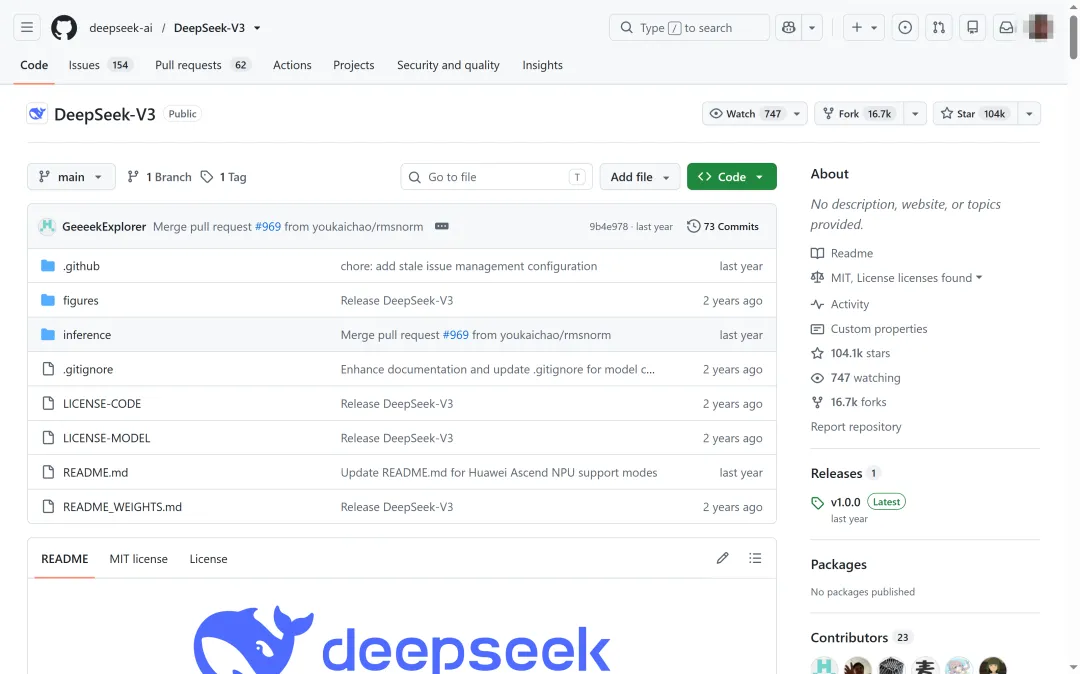Select the License tab above README
This screenshot has height=674, width=1080.
point(208,558)
